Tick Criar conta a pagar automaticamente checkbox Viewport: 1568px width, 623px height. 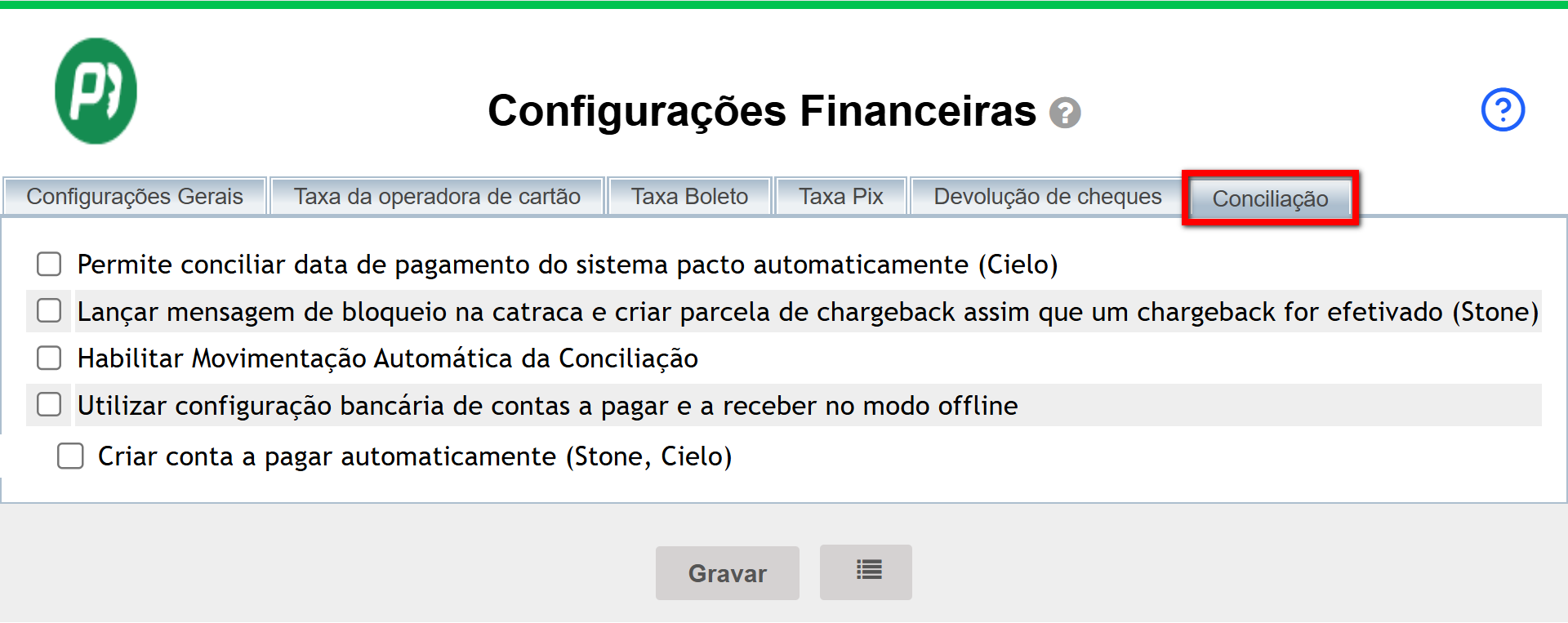pyautogui.click(x=70, y=456)
